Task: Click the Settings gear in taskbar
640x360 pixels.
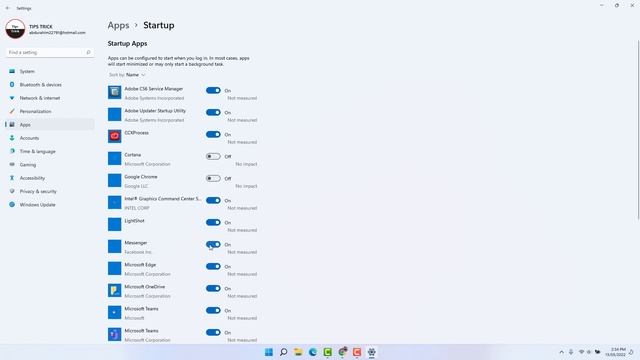Action: click(371, 352)
